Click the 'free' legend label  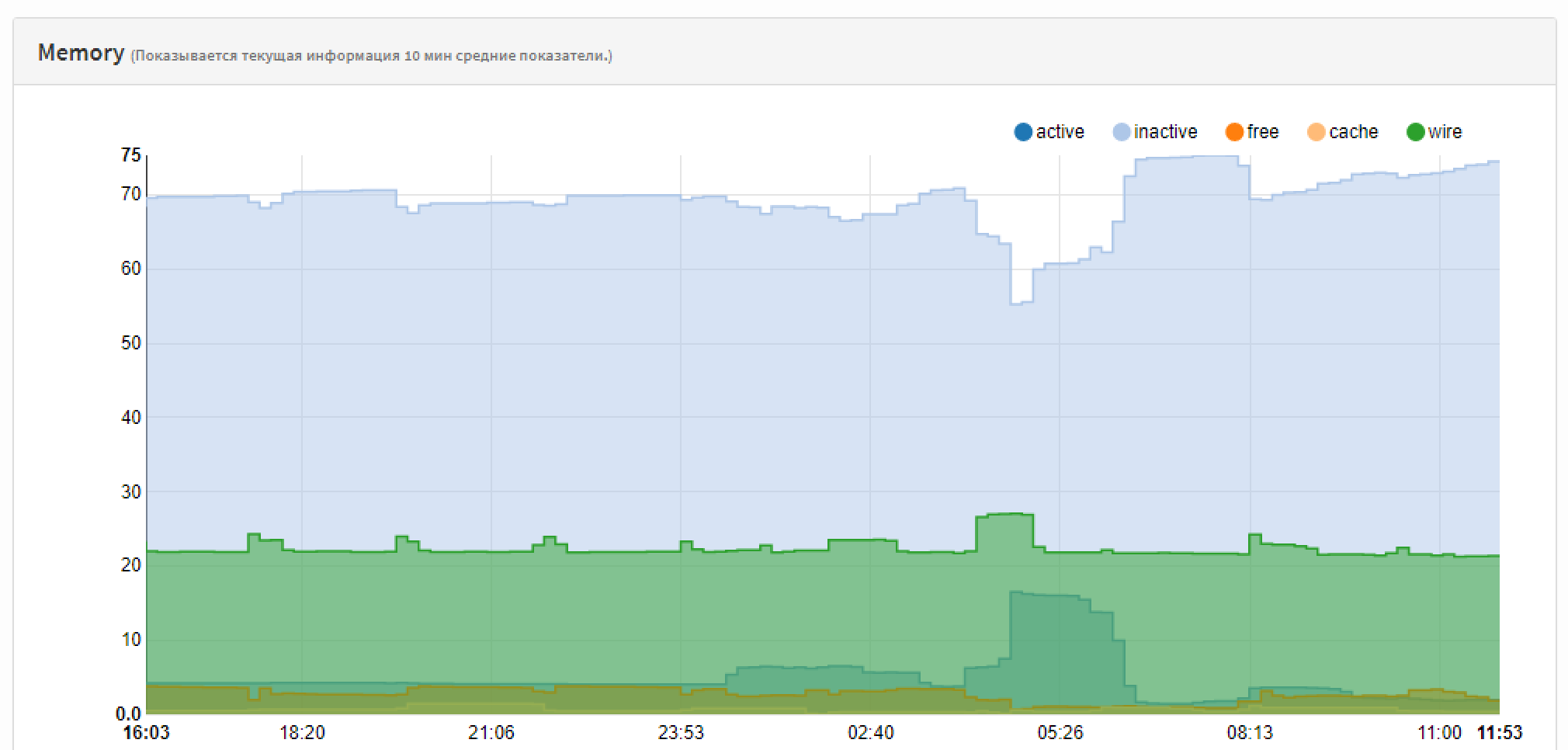pos(1263,132)
